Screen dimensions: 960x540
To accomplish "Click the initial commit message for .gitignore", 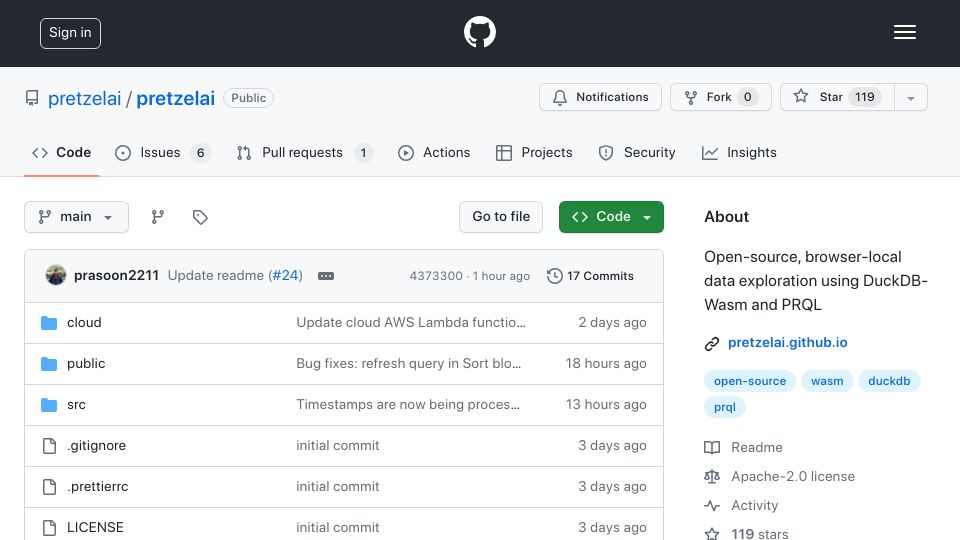I will pos(338,446).
